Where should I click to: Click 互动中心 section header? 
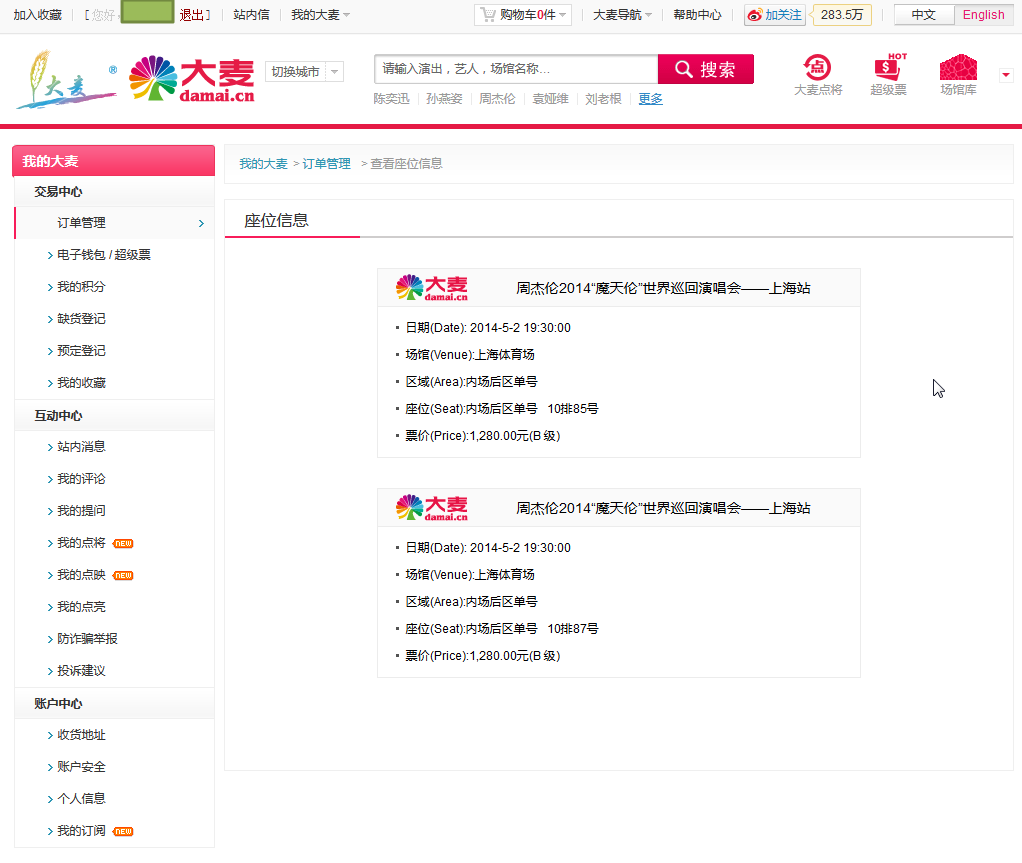click(x=58, y=415)
